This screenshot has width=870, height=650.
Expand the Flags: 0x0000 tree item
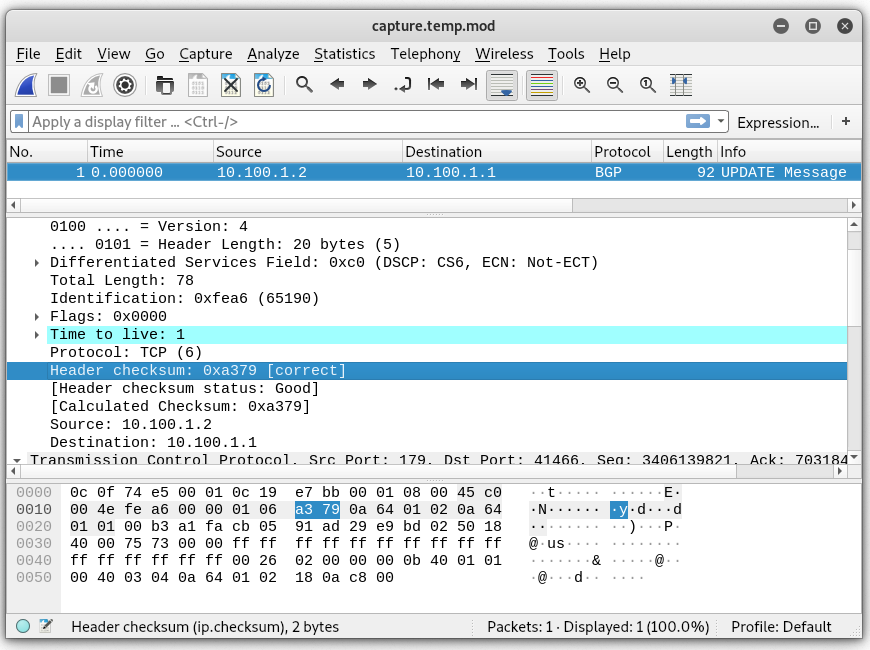[37, 317]
